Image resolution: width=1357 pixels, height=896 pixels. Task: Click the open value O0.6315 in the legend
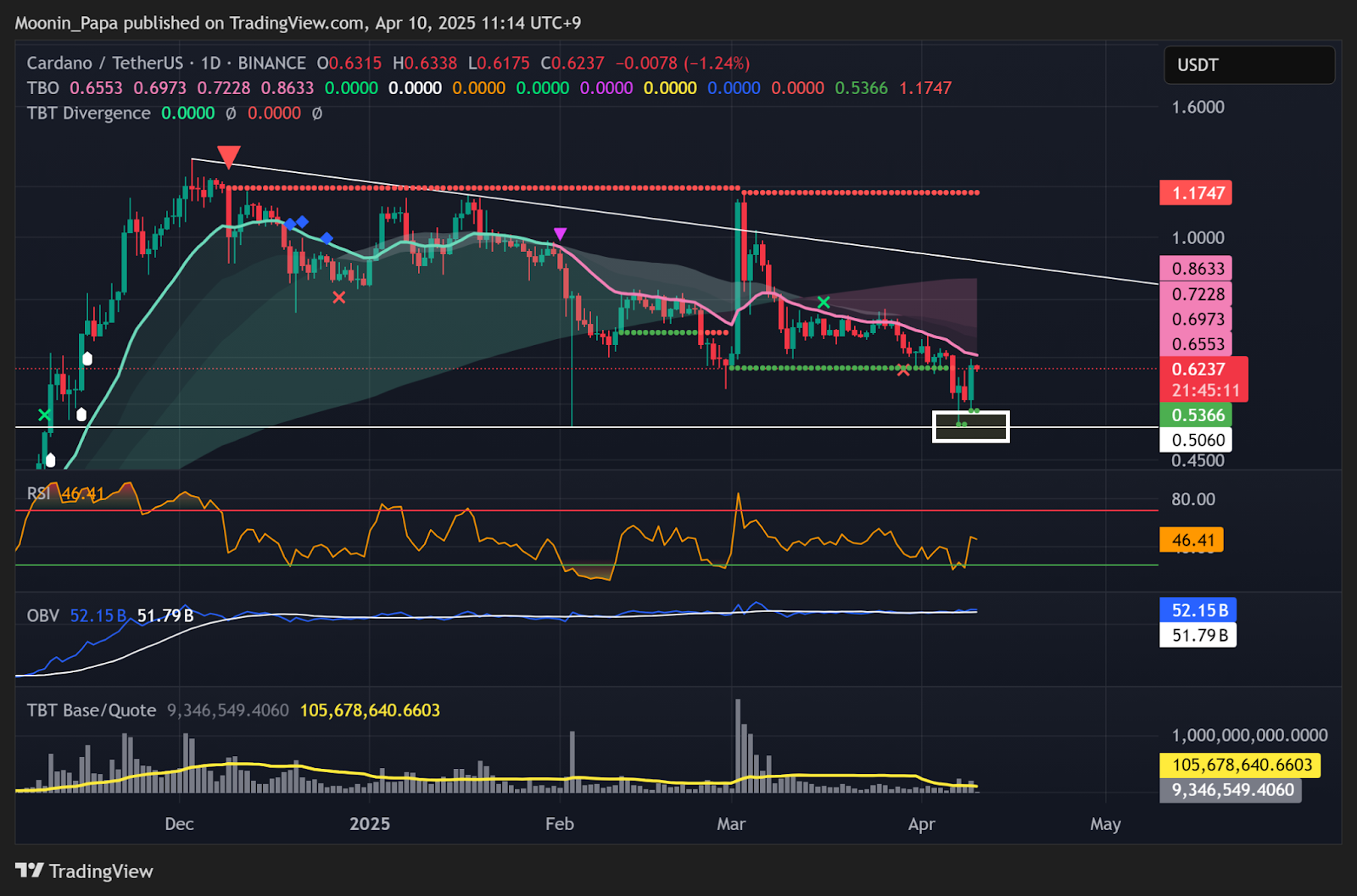point(349,64)
